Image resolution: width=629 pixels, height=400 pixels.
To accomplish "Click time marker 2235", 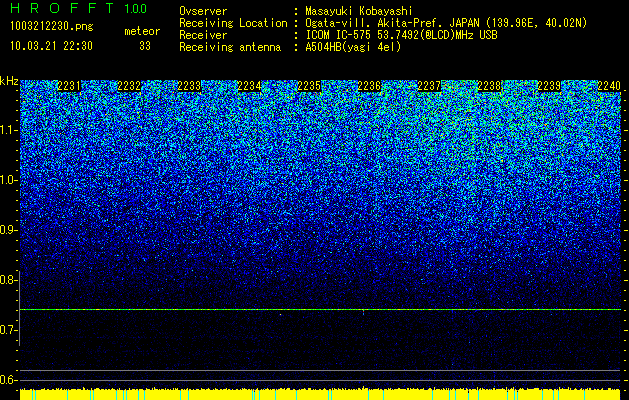I will pos(309,86).
